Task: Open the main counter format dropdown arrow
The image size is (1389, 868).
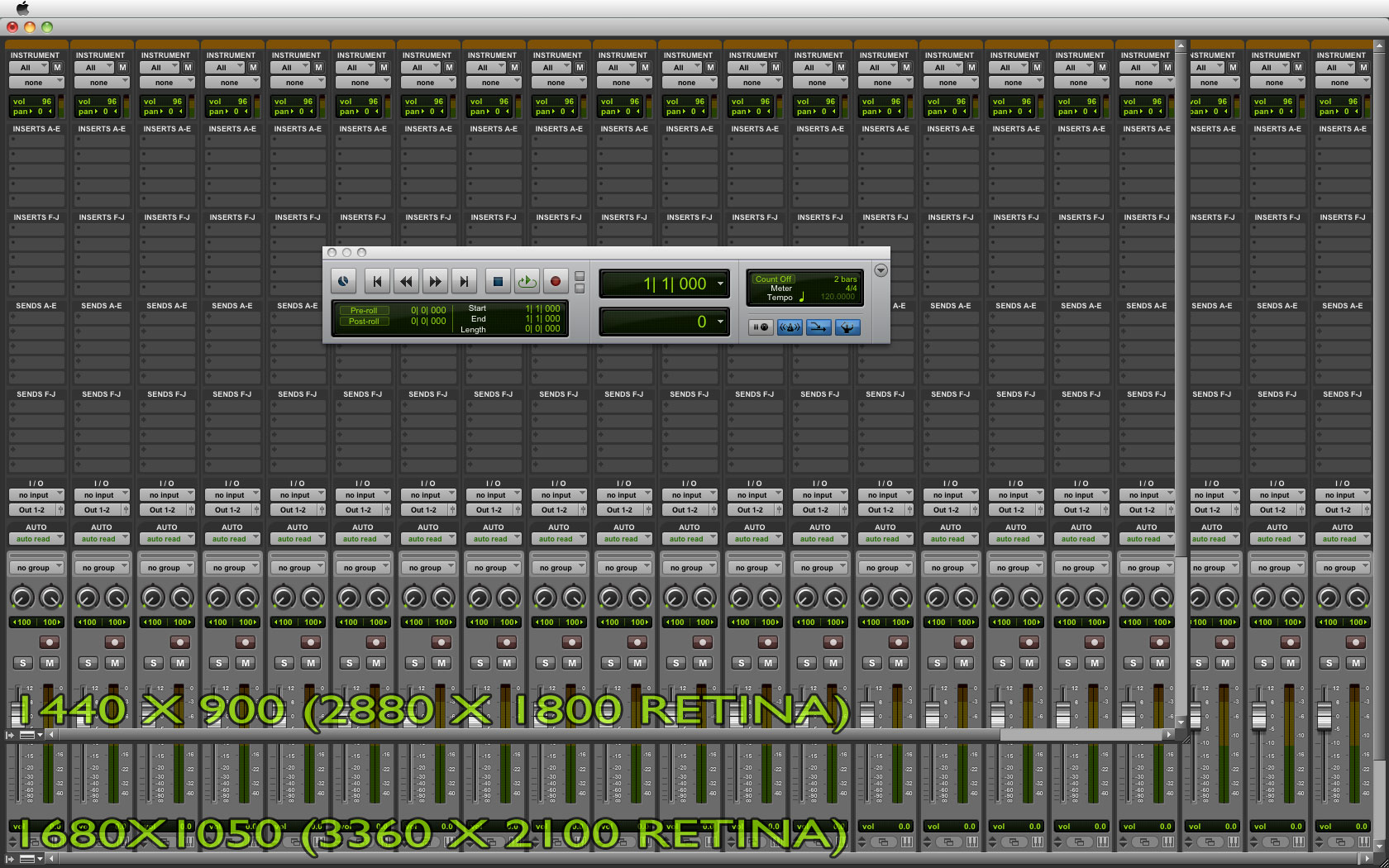Action: 720,284
